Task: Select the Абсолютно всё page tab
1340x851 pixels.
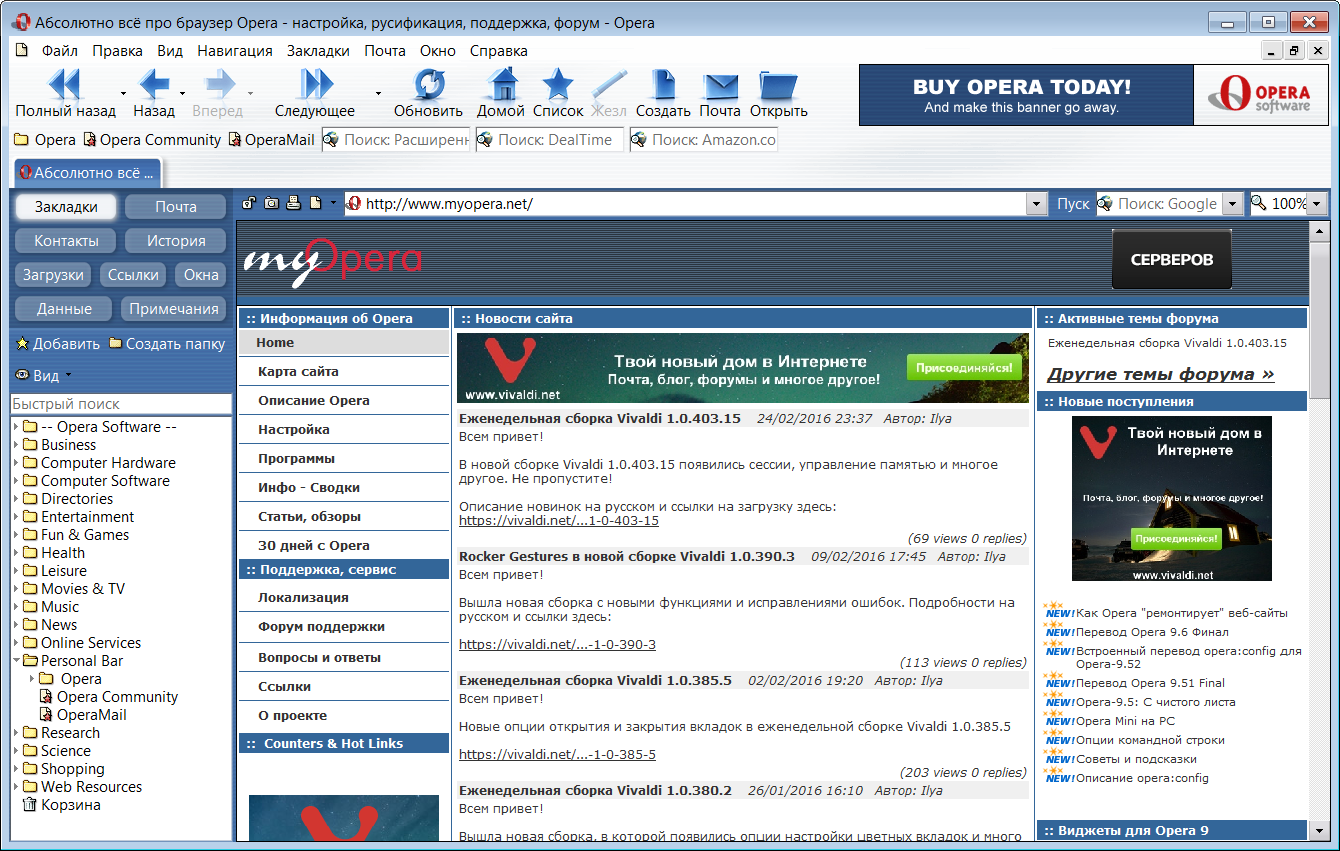Action: pos(88,173)
